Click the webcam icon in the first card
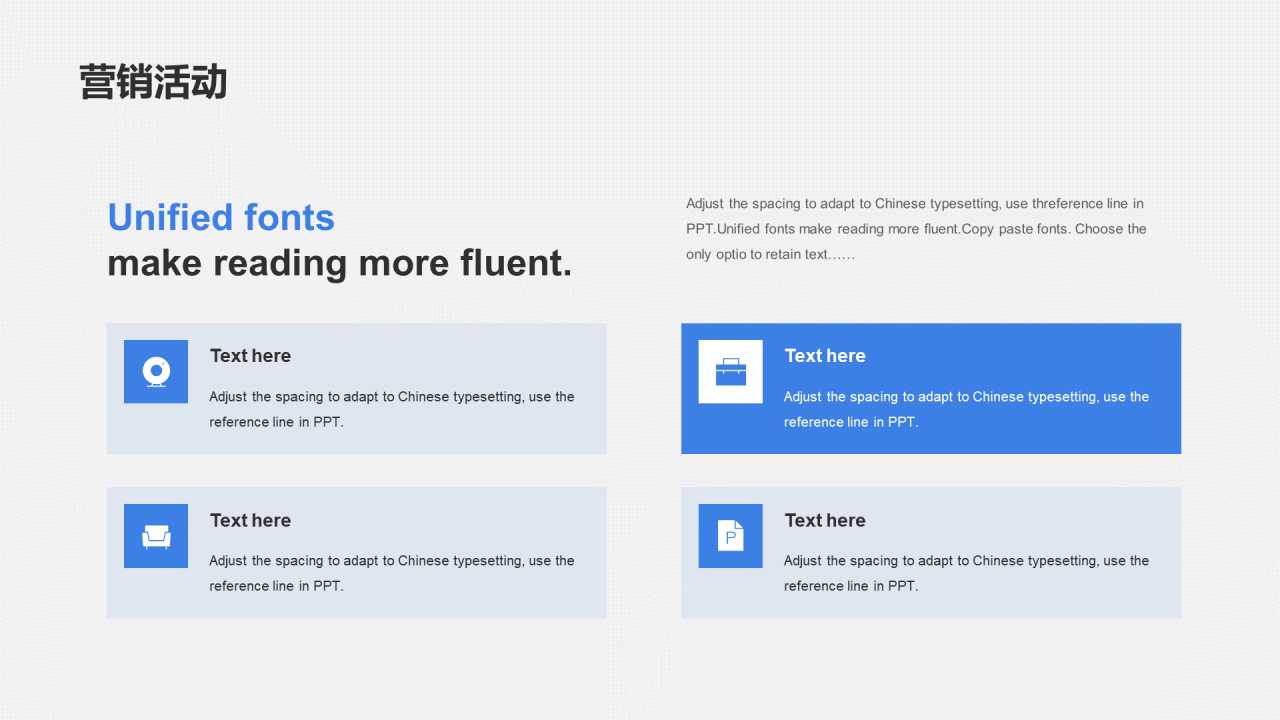 [156, 372]
